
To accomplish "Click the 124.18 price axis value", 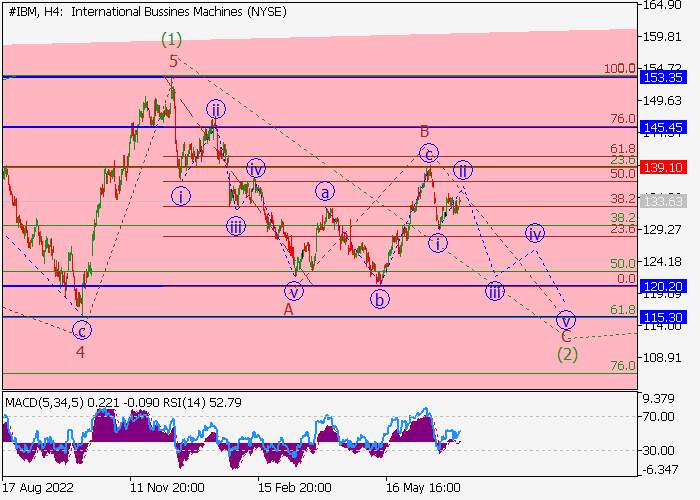I will point(662,262).
